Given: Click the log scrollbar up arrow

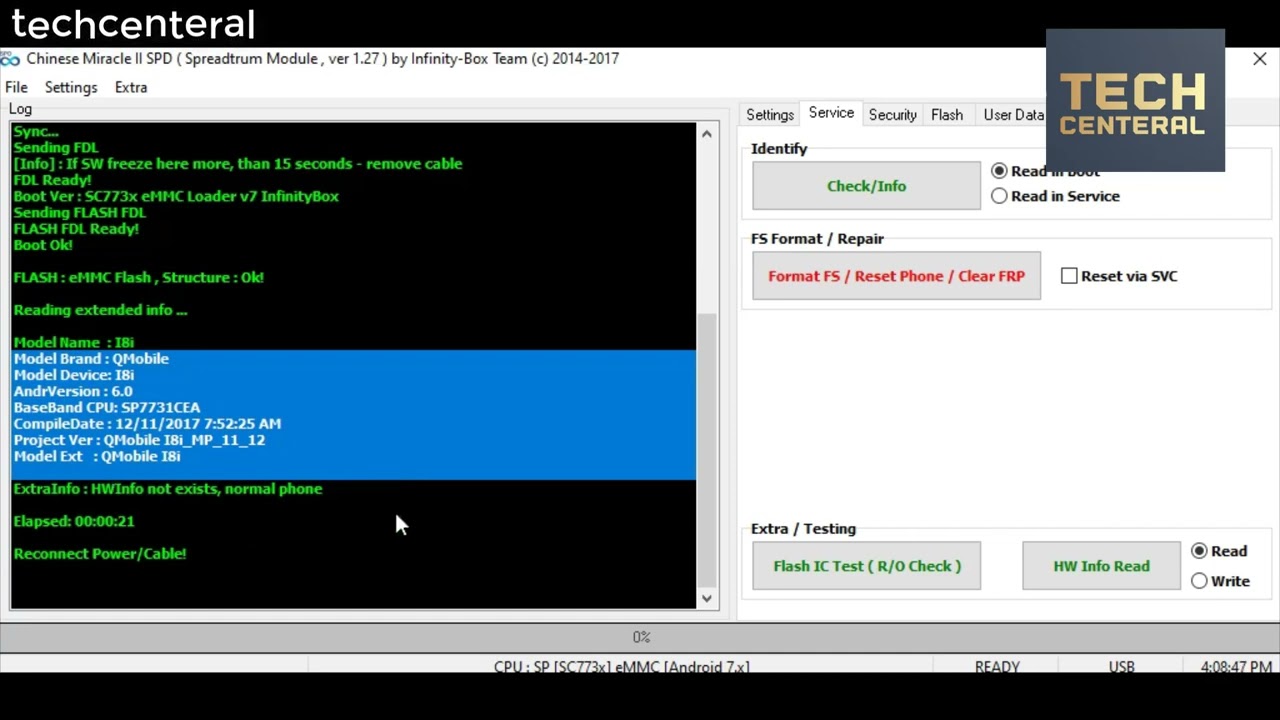Looking at the screenshot, I should tap(707, 134).
